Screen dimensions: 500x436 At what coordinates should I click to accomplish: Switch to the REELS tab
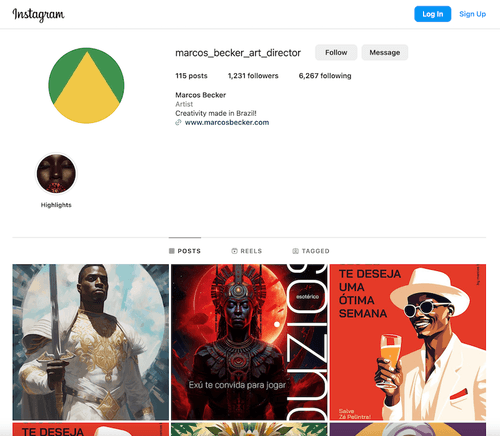coord(247,251)
